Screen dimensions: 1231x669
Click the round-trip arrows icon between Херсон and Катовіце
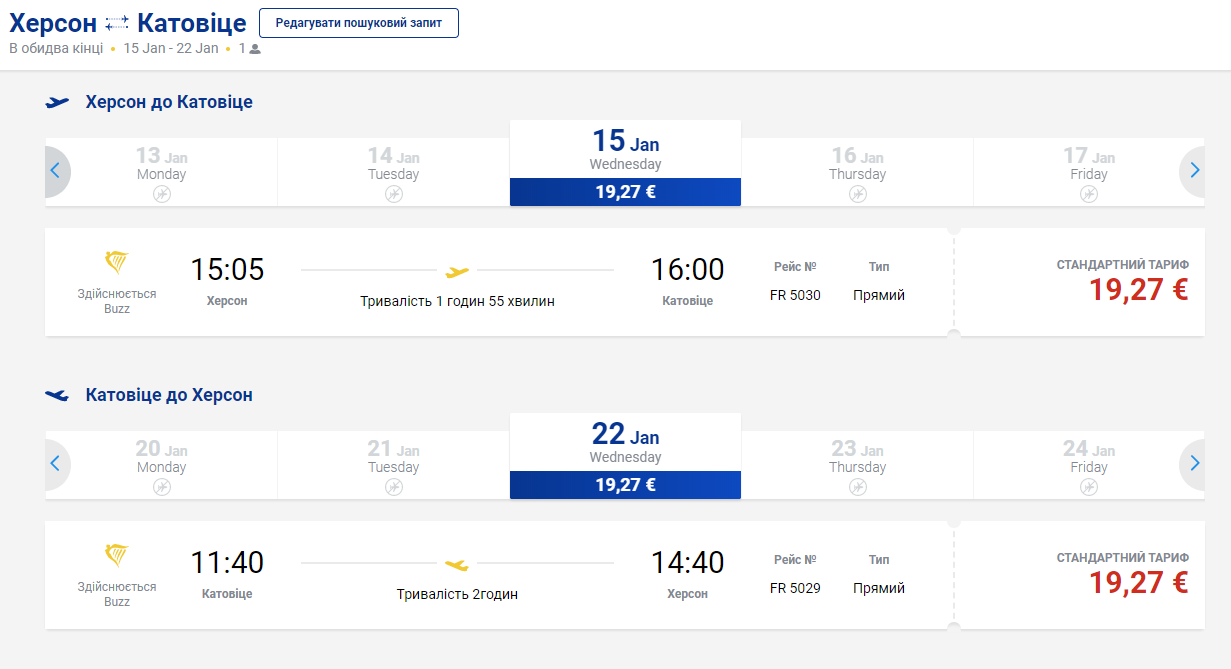click(117, 22)
